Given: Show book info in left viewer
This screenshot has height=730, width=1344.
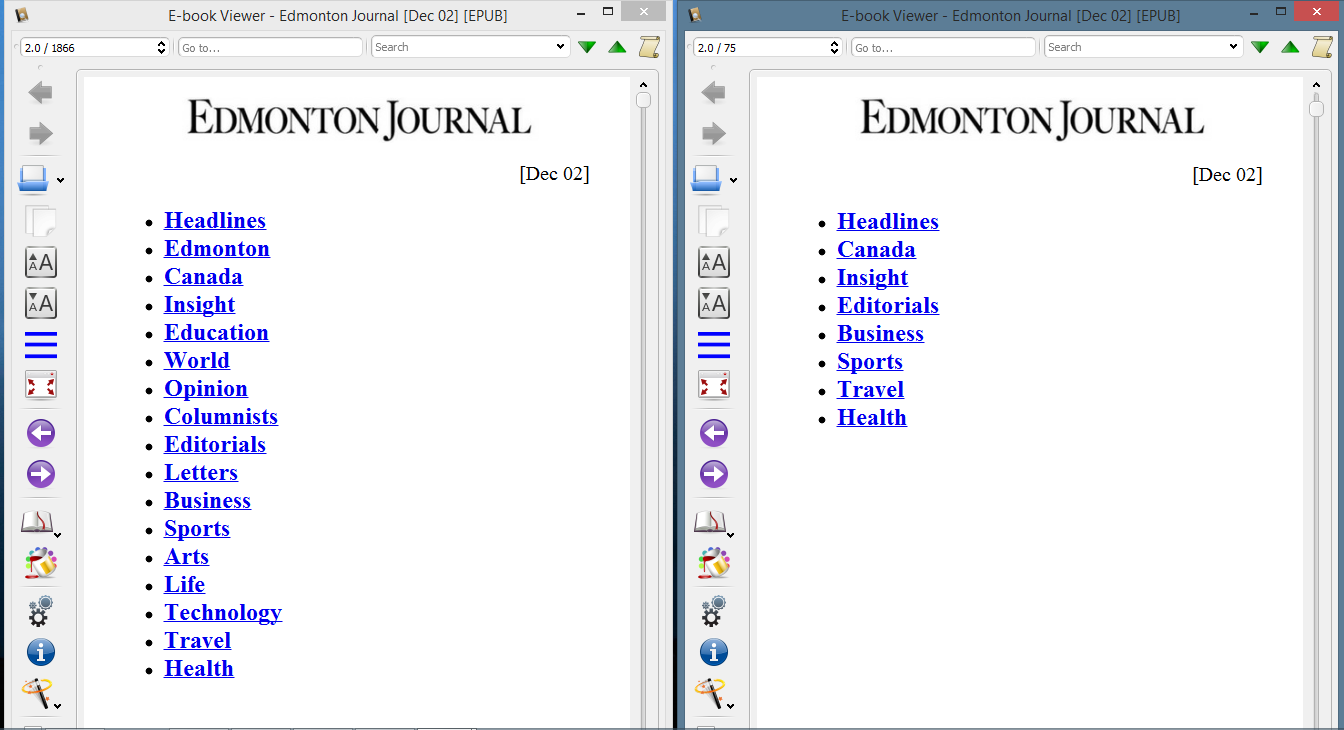Looking at the screenshot, I should (x=41, y=653).
